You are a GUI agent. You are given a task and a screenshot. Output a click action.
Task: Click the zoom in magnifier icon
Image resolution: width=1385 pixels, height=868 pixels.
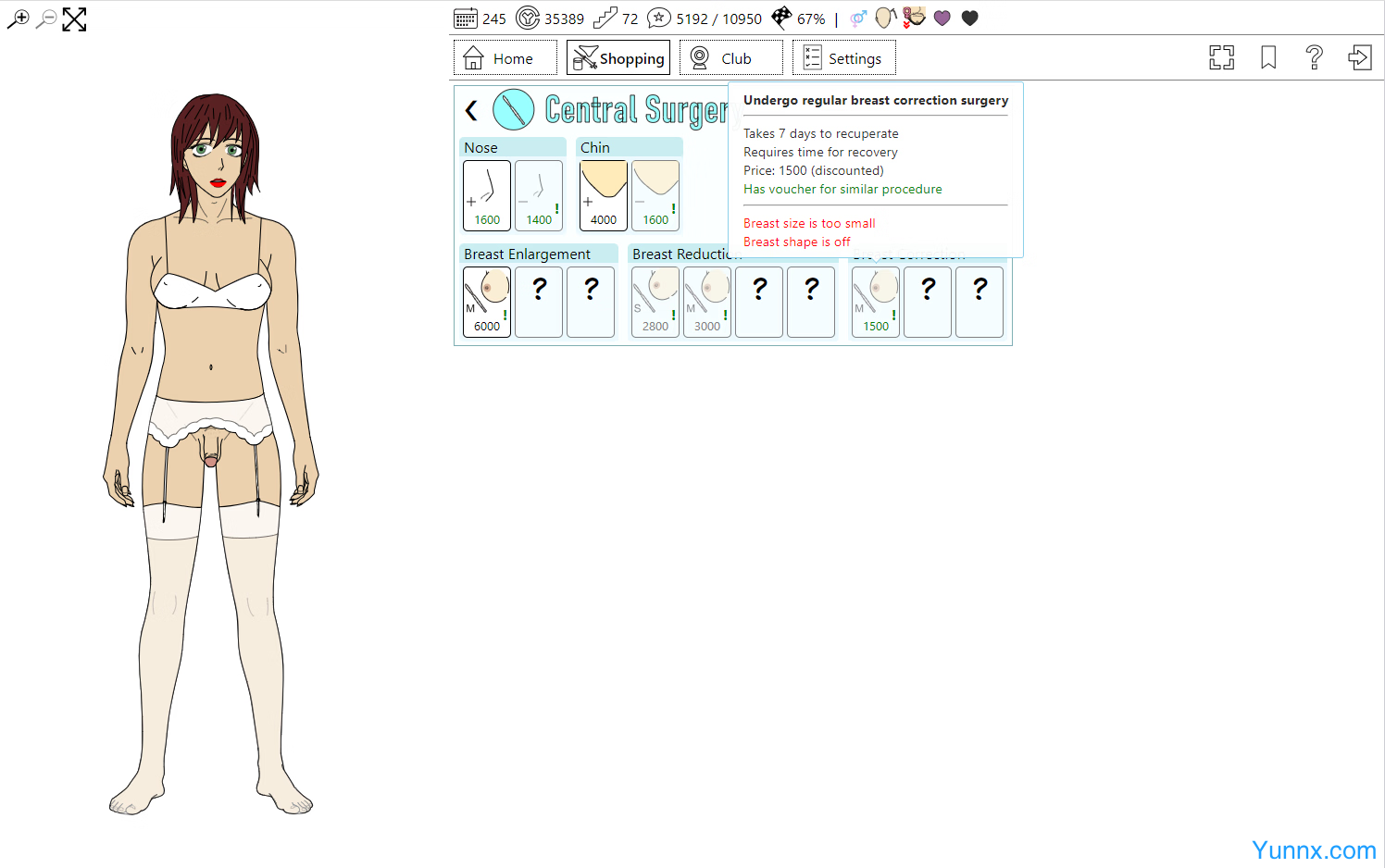(x=18, y=19)
